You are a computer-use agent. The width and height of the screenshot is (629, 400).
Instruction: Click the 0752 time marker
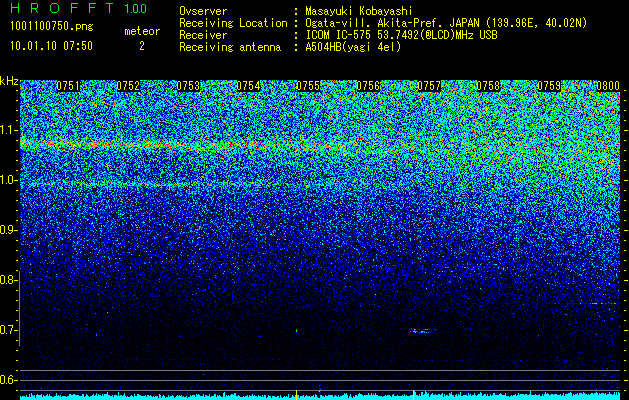[128, 86]
